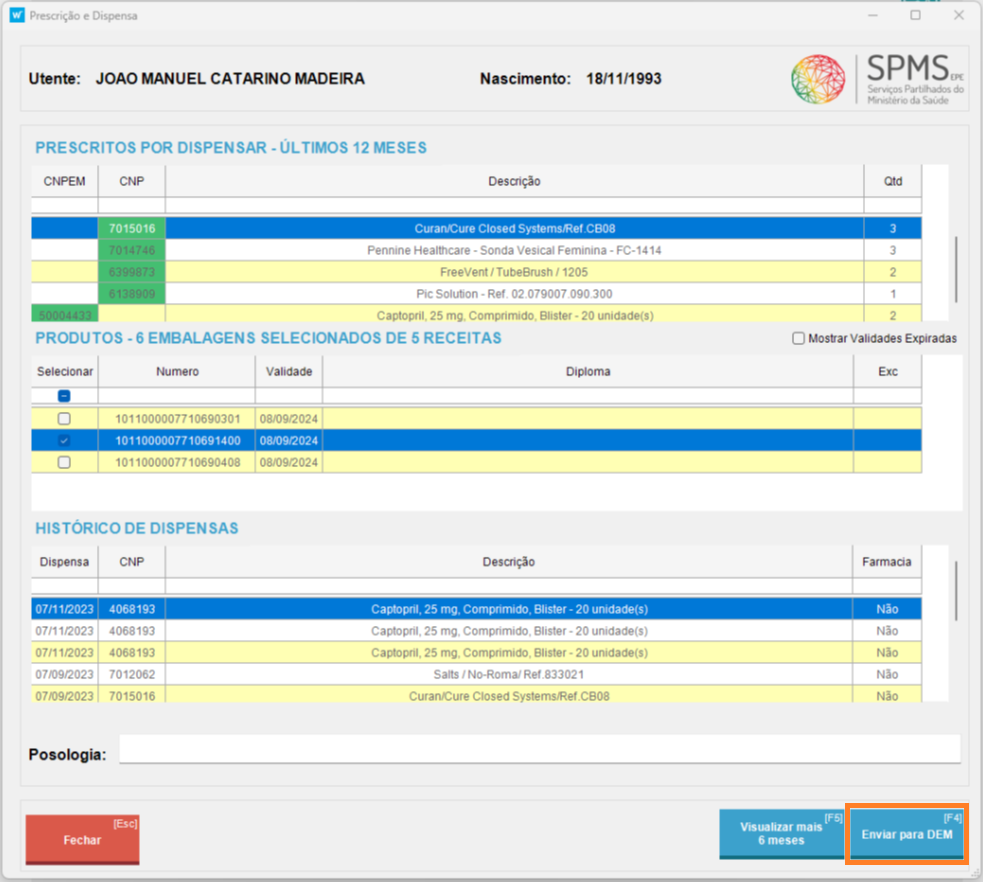Viewport: 983px width, 882px height.
Task: Click the Descrição column header in prescritos table
Action: 514,181
